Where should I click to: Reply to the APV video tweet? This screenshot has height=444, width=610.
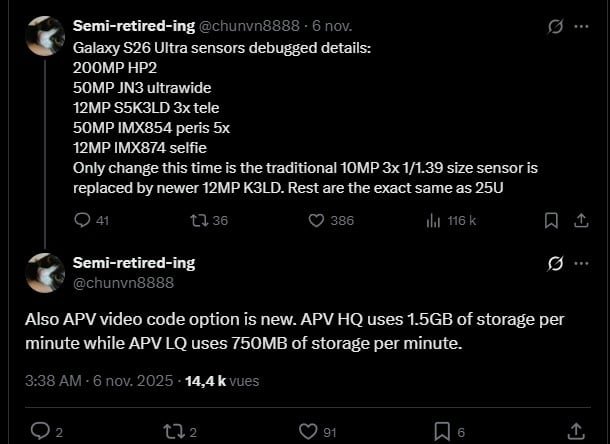point(40,430)
